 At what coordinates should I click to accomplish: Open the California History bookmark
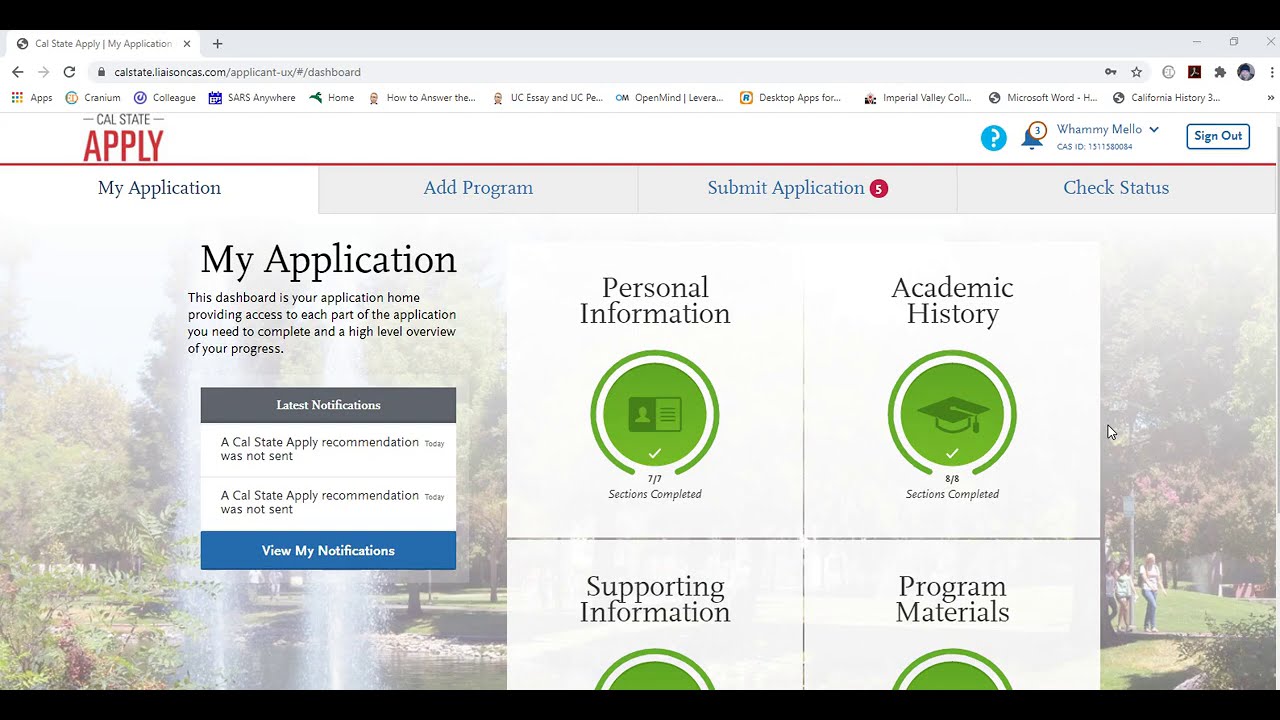[1167, 98]
